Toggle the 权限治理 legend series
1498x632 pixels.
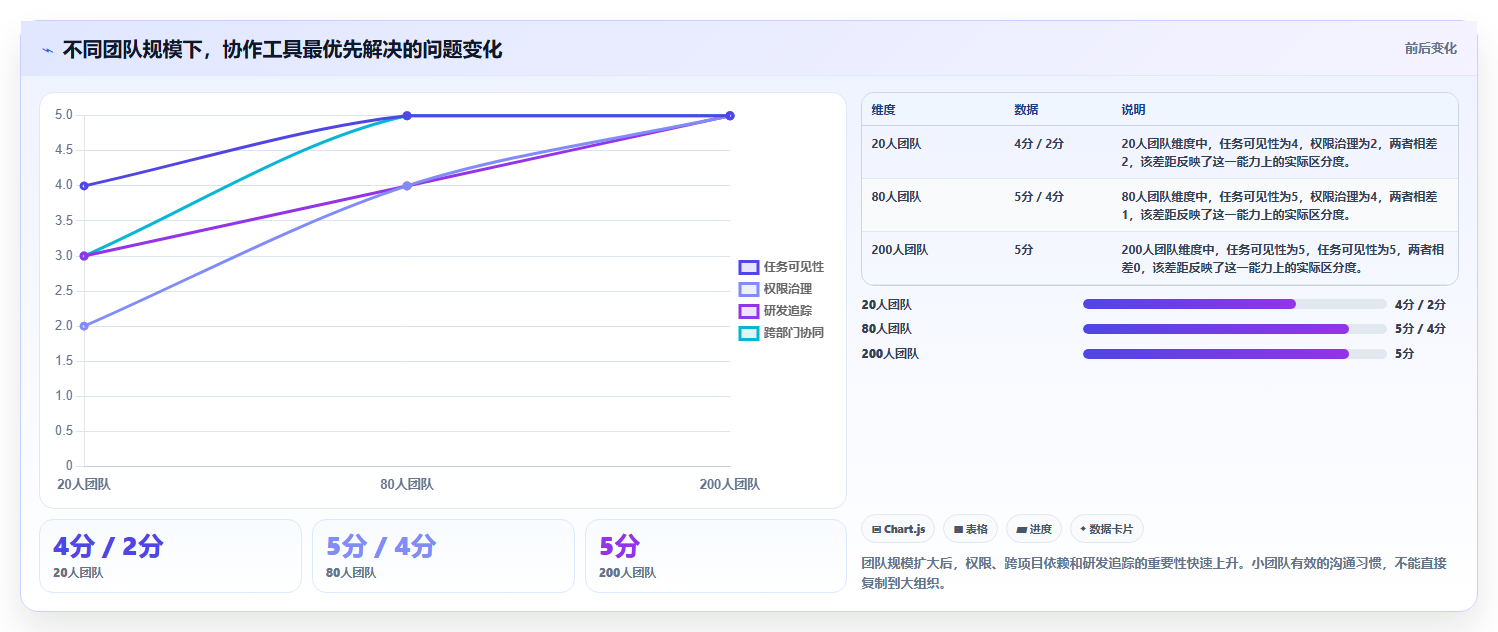point(775,289)
